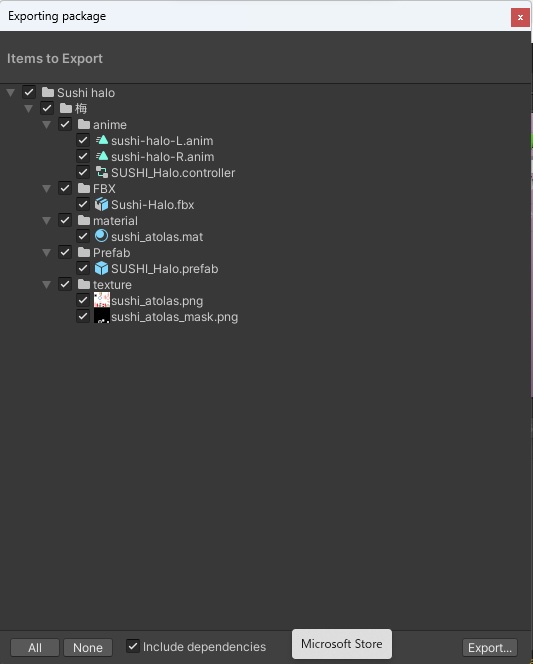Image resolution: width=533 pixels, height=664 pixels.
Task: Click the SUSHI_Halo.controller animator icon
Action: (102, 172)
